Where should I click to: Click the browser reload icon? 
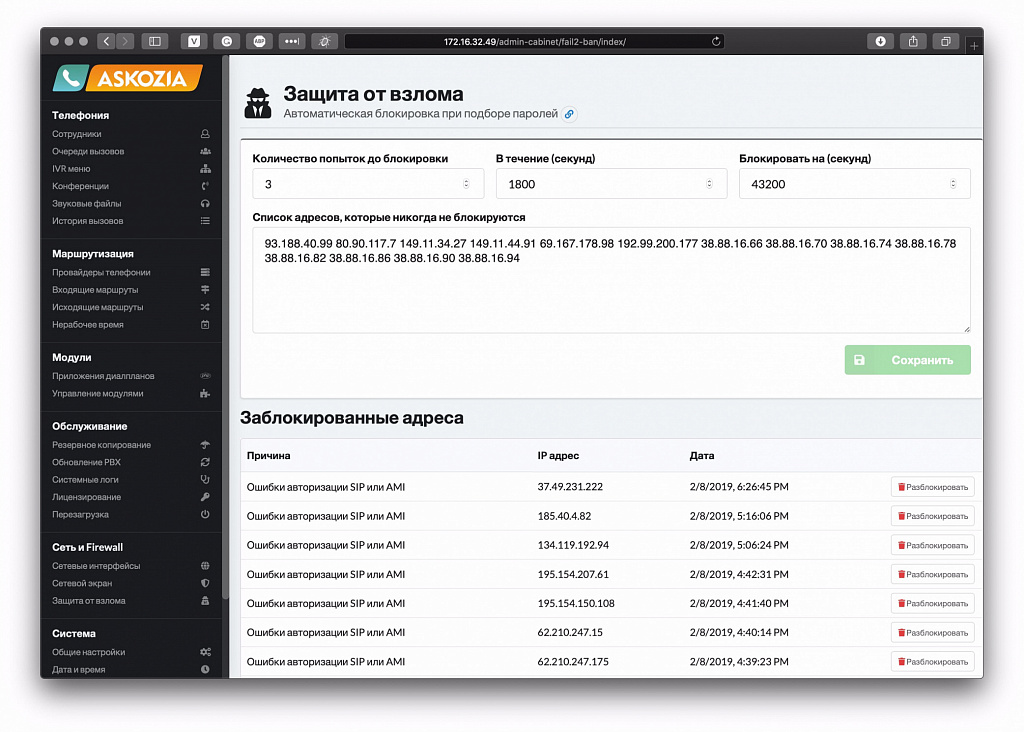tap(716, 41)
